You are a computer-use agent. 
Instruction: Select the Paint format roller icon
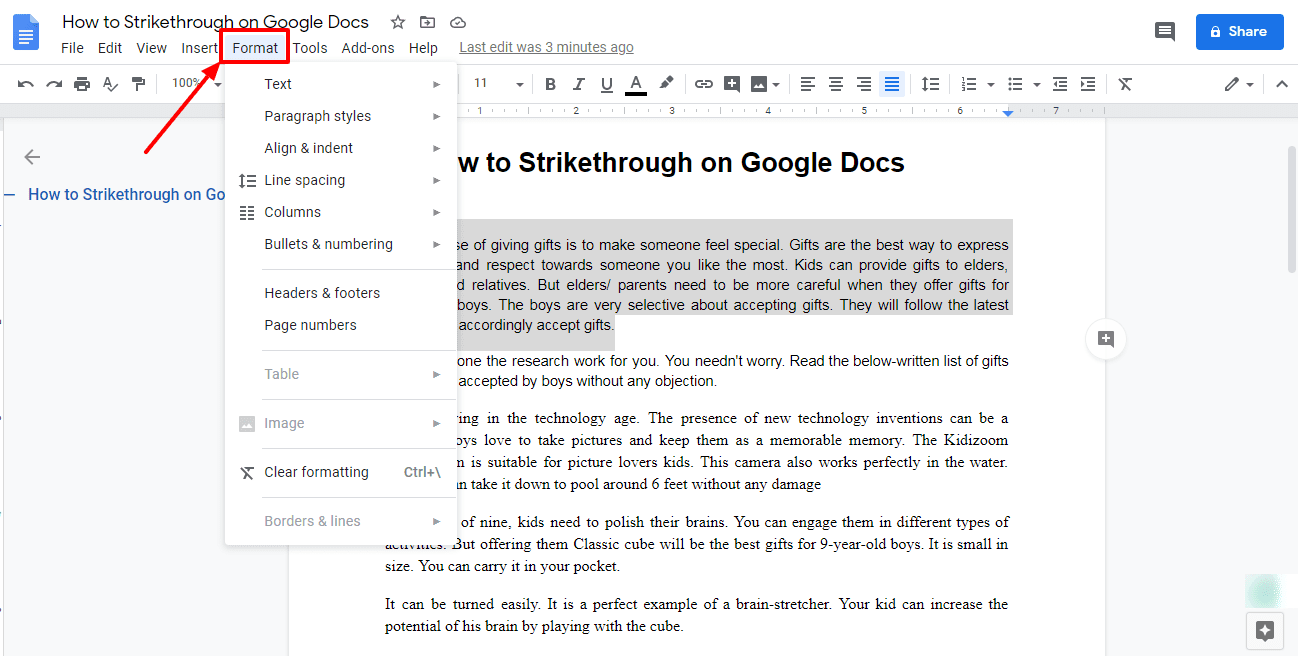coord(138,84)
